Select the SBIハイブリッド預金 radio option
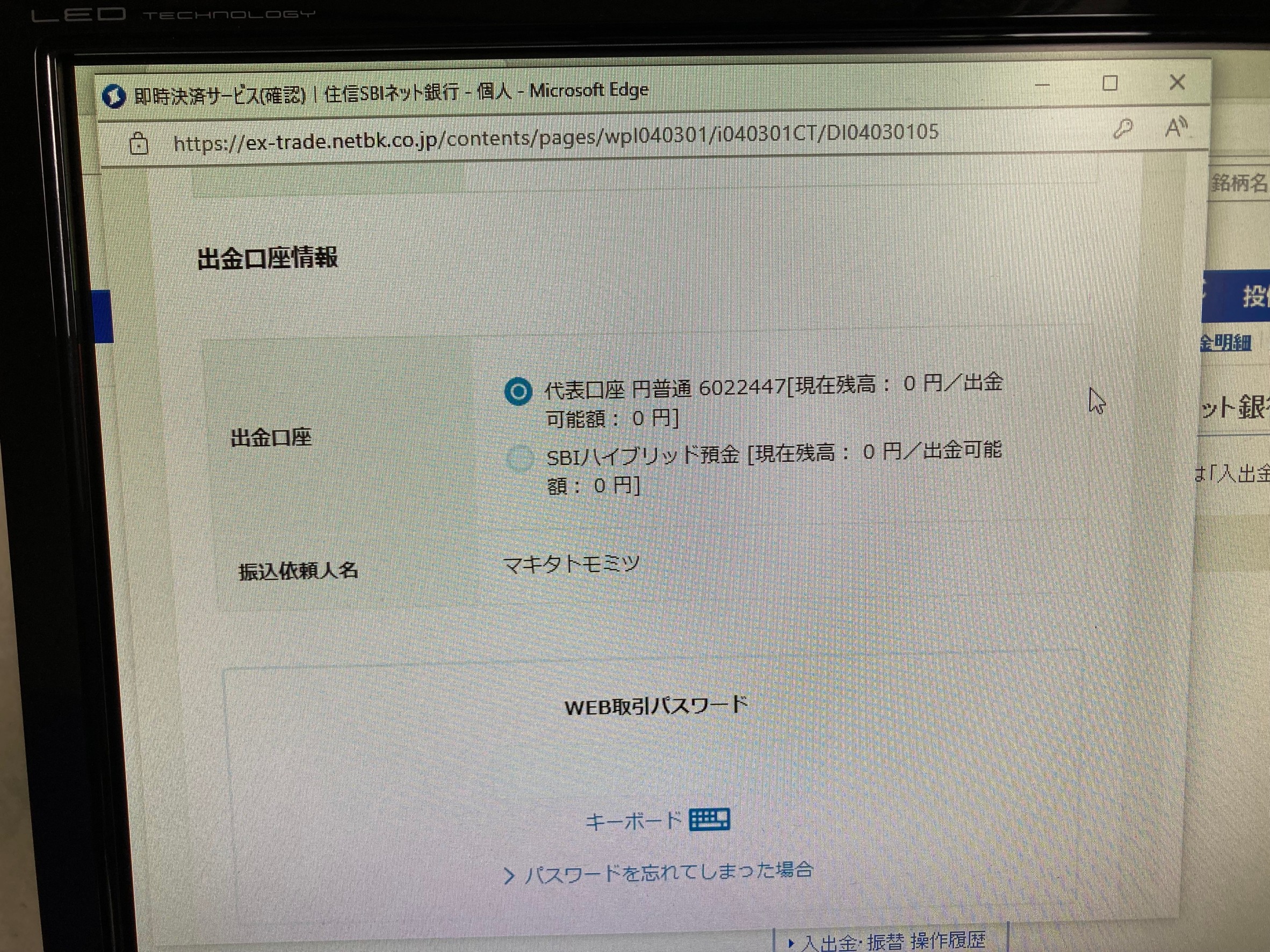This screenshot has width=1270, height=952. click(520, 459)
